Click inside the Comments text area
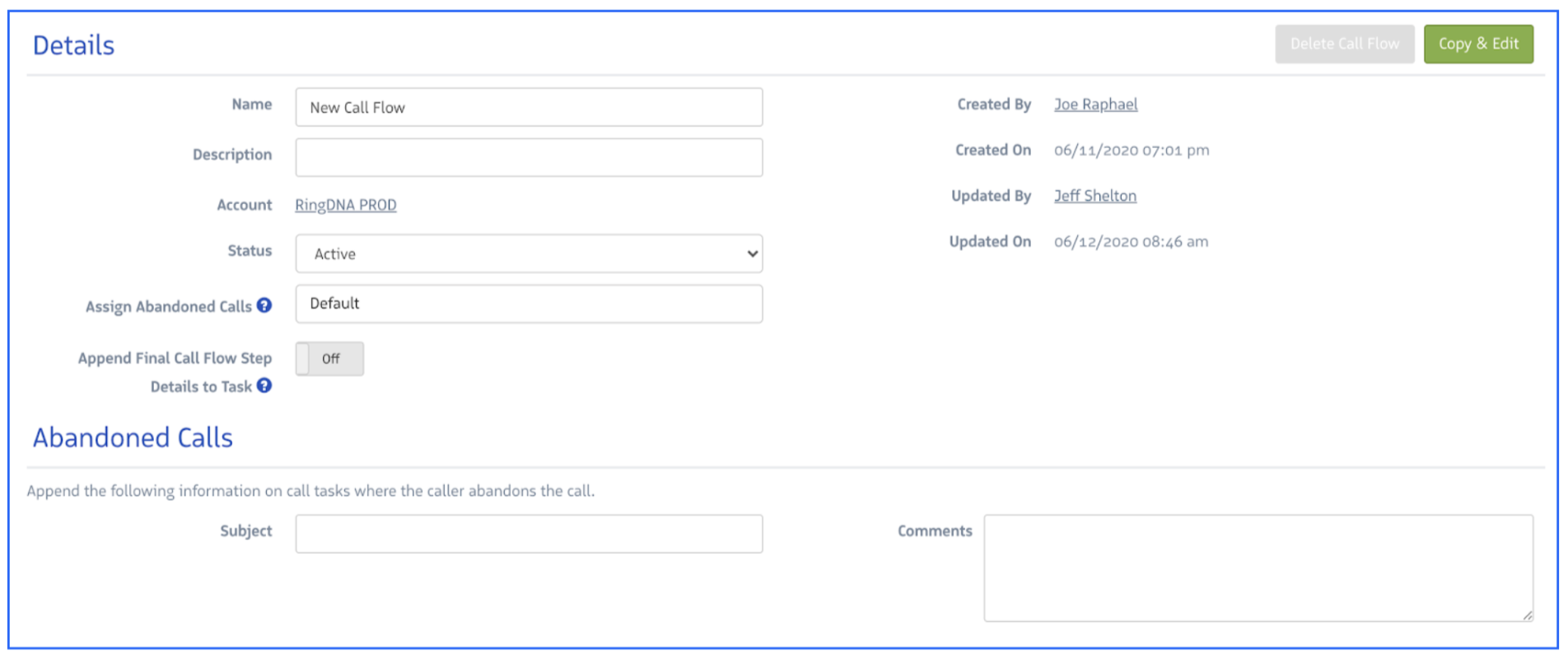 coord(1258,568)
